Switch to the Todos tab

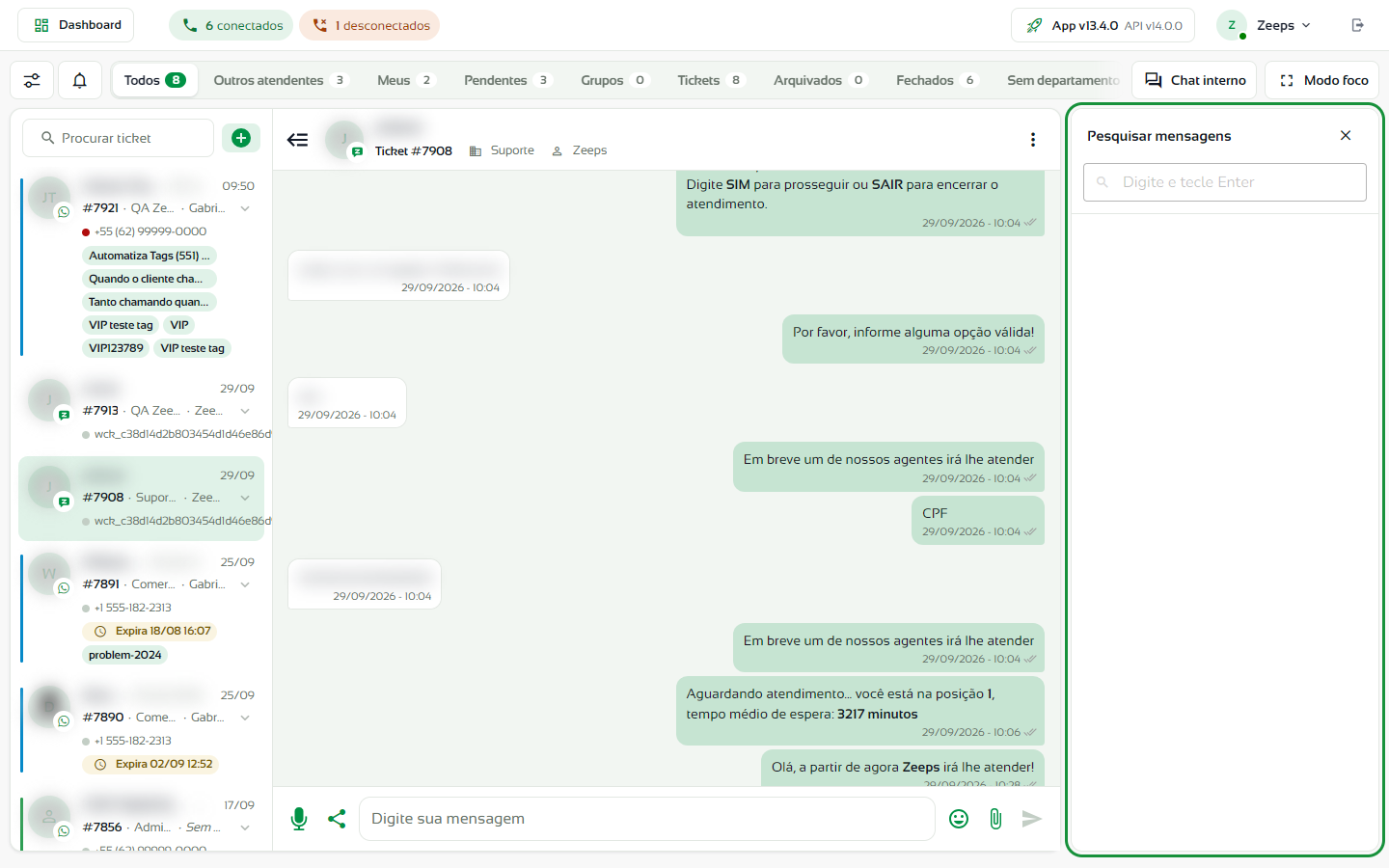tap(154, 80)
